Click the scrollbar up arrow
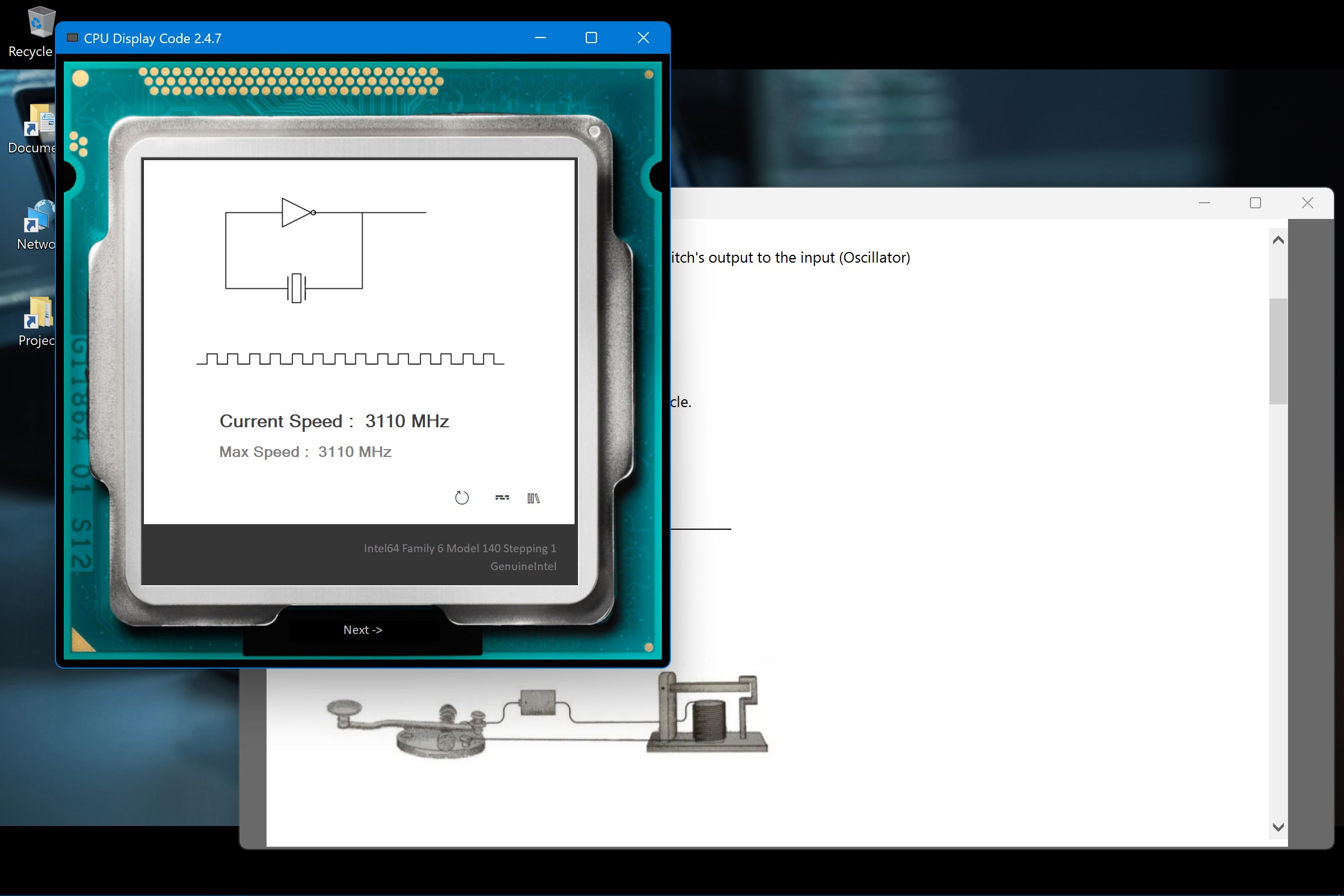 tap(1278, 240)
